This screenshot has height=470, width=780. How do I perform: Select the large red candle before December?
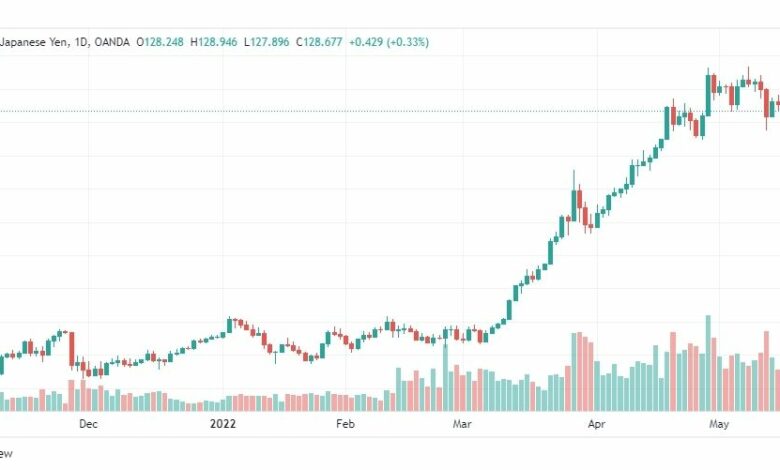72,349
